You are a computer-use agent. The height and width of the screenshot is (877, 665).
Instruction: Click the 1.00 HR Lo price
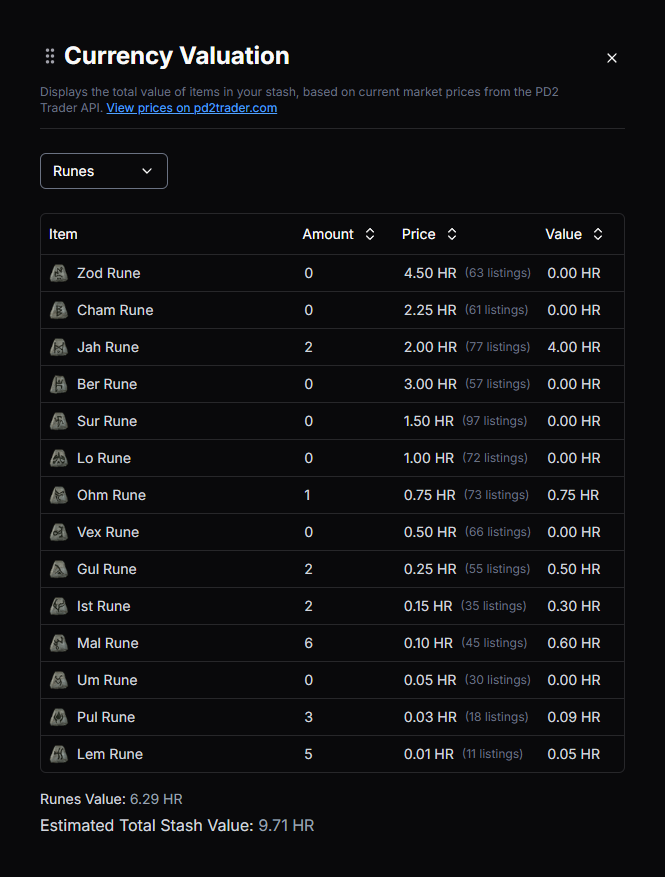(429, 458)
